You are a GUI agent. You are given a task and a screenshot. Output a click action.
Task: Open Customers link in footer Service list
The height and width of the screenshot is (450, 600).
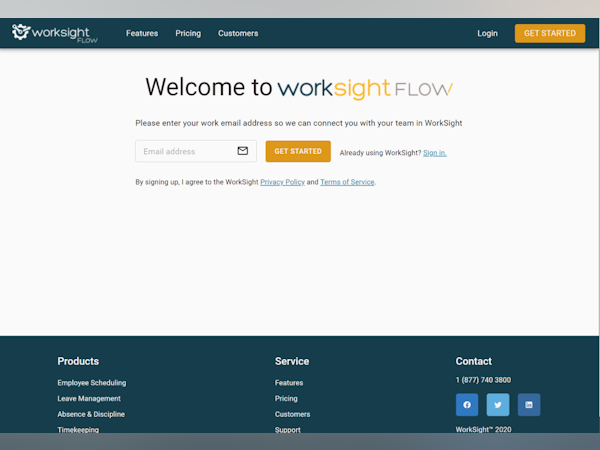[292, 414]
